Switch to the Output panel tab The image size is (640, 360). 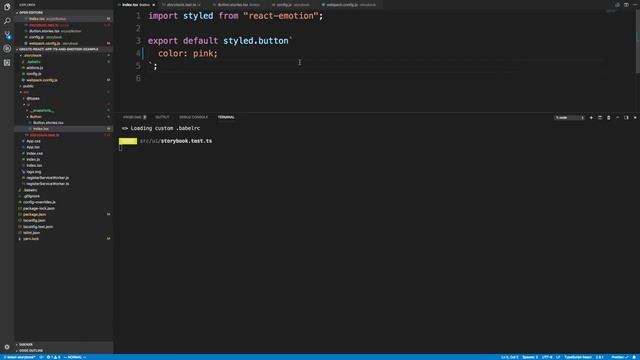point(162,117)
